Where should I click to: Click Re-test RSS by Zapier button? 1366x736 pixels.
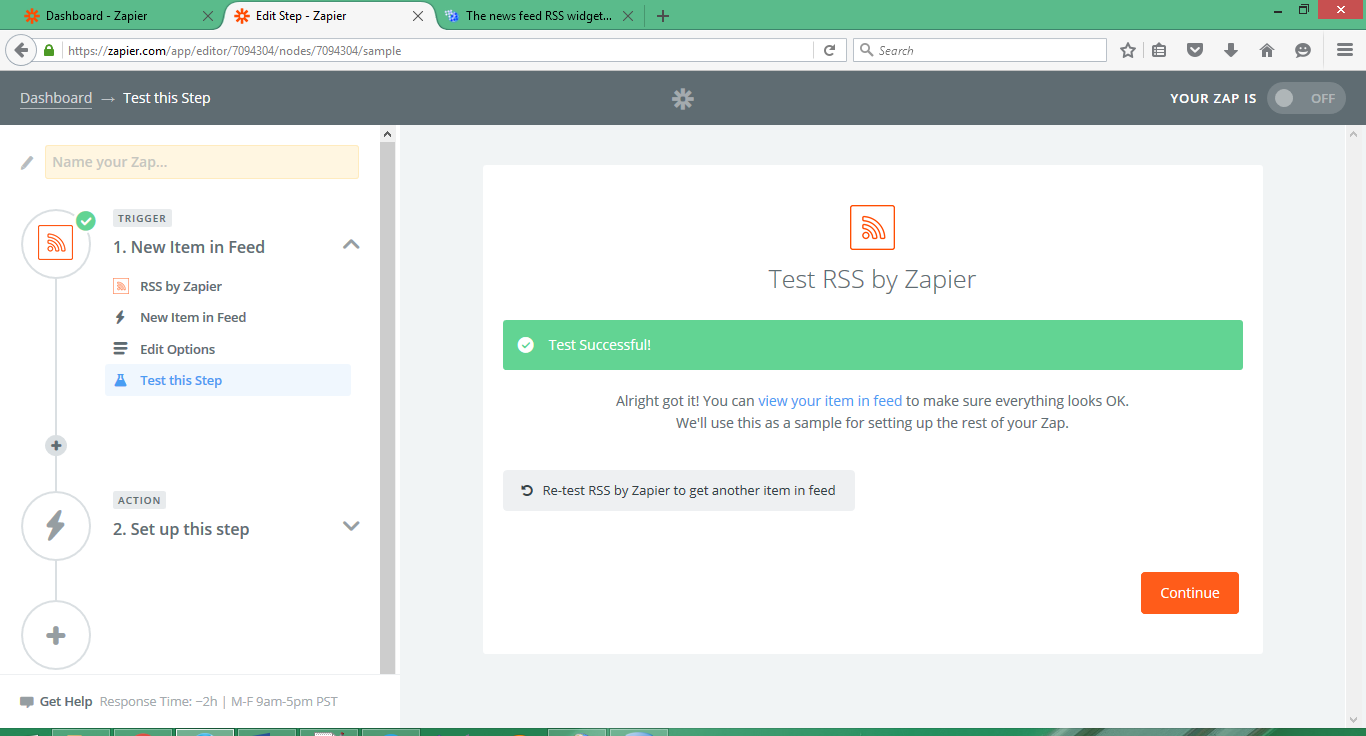tap(679, 491)
